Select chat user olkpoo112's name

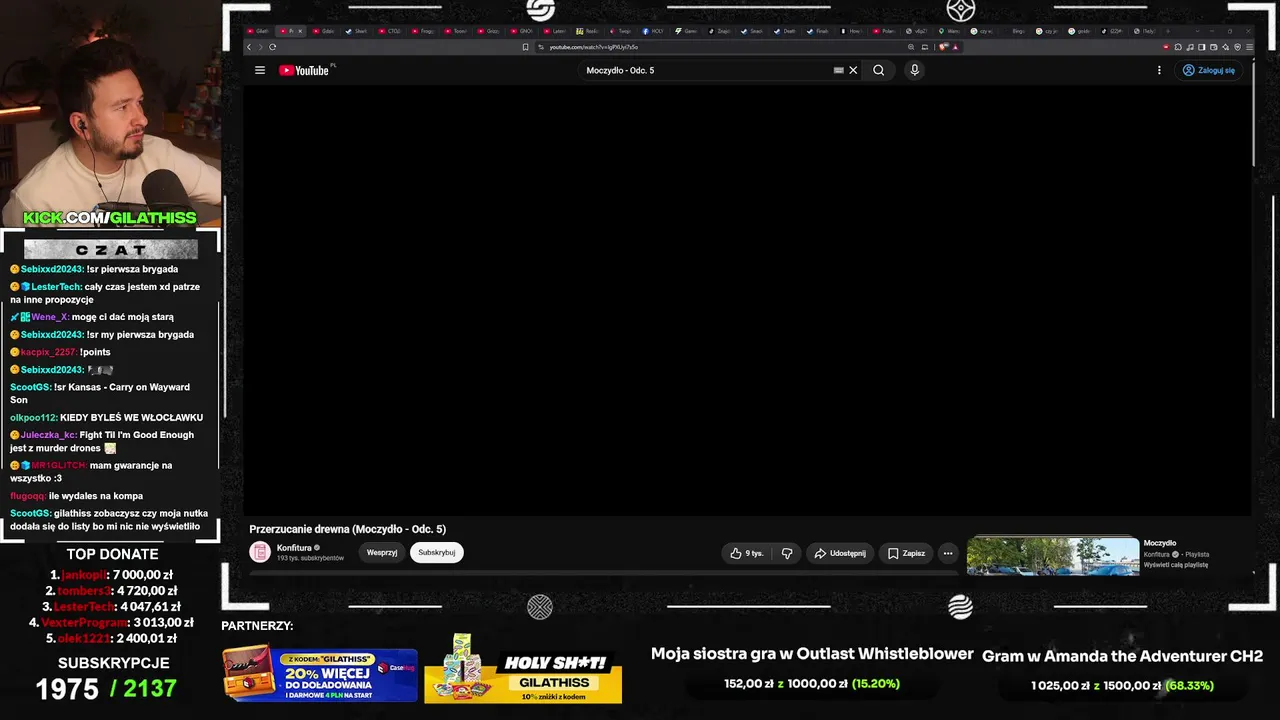pos(33,417)
